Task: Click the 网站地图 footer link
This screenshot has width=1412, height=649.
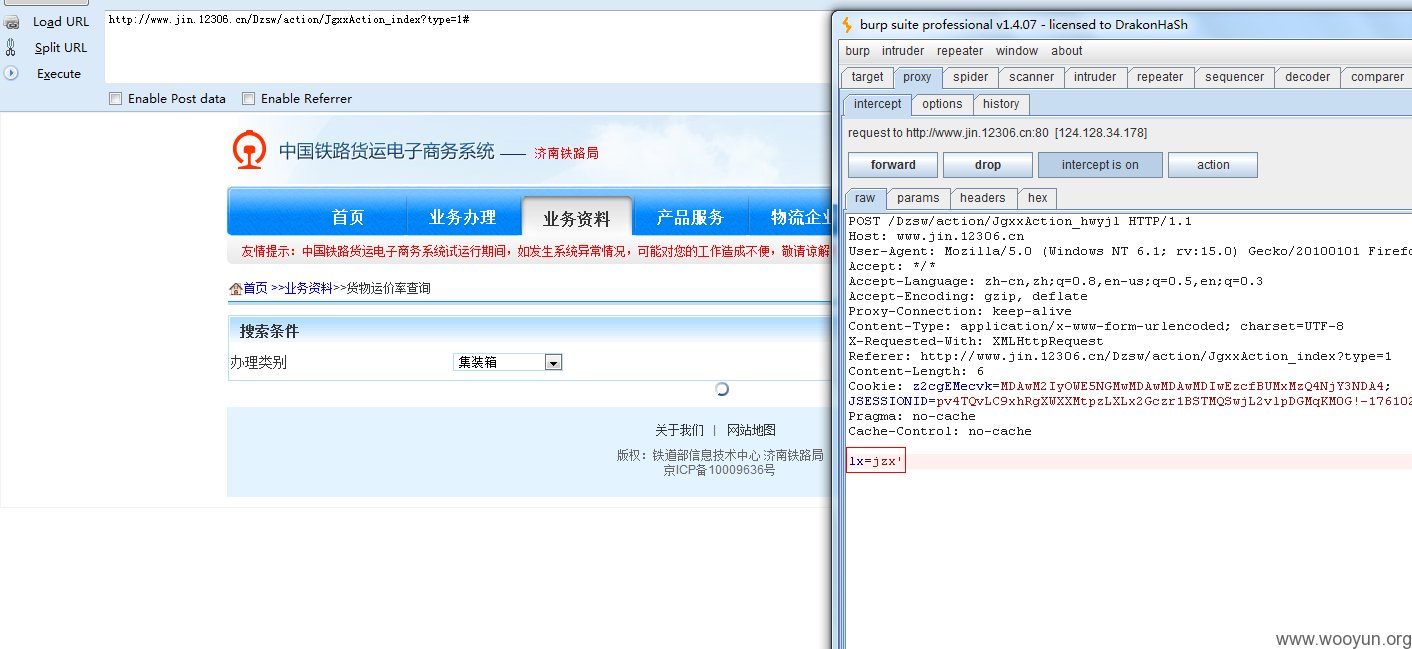Action: tap(751, 430)
